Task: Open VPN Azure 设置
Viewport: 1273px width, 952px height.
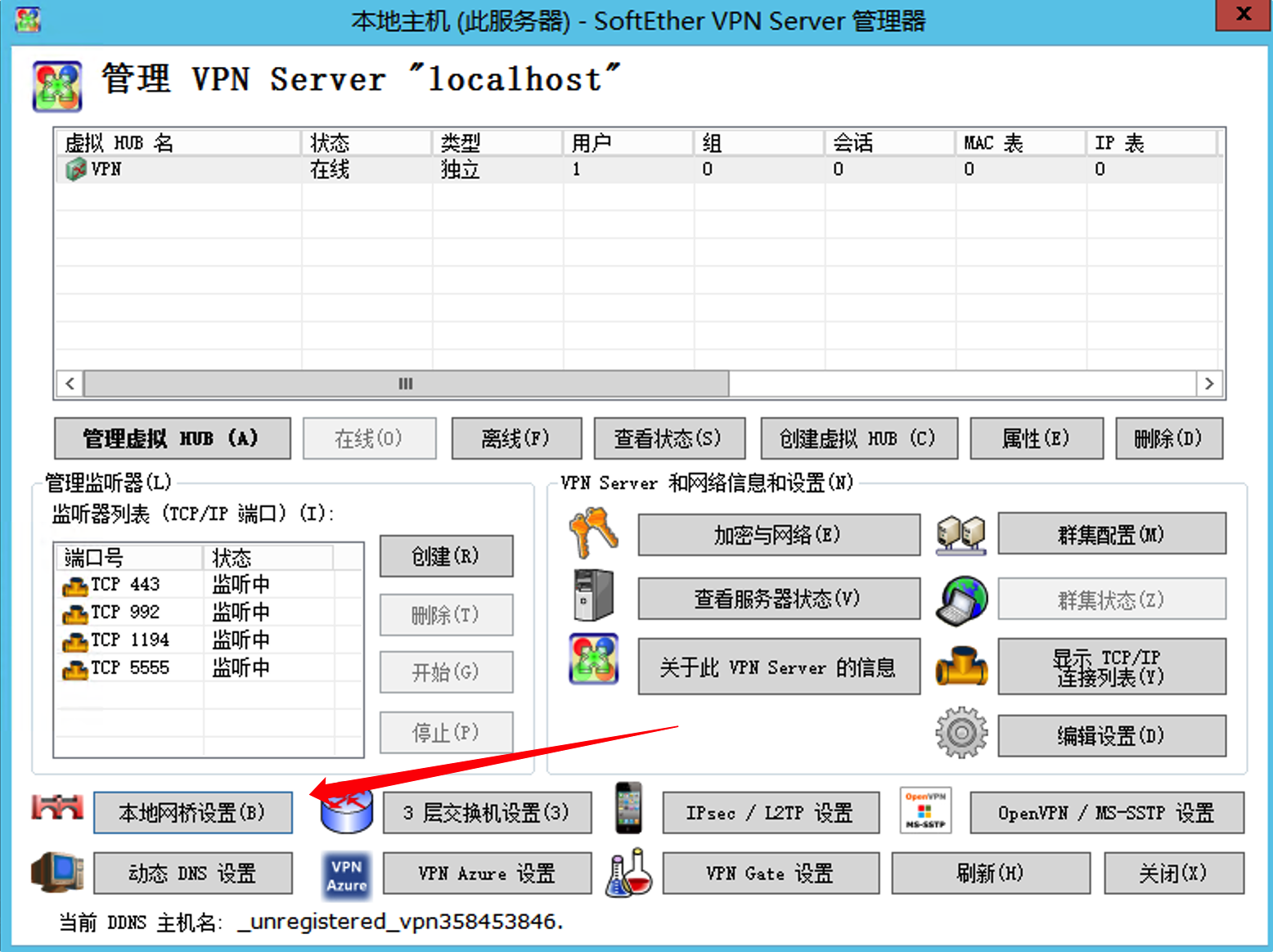Action: [487, 873]
